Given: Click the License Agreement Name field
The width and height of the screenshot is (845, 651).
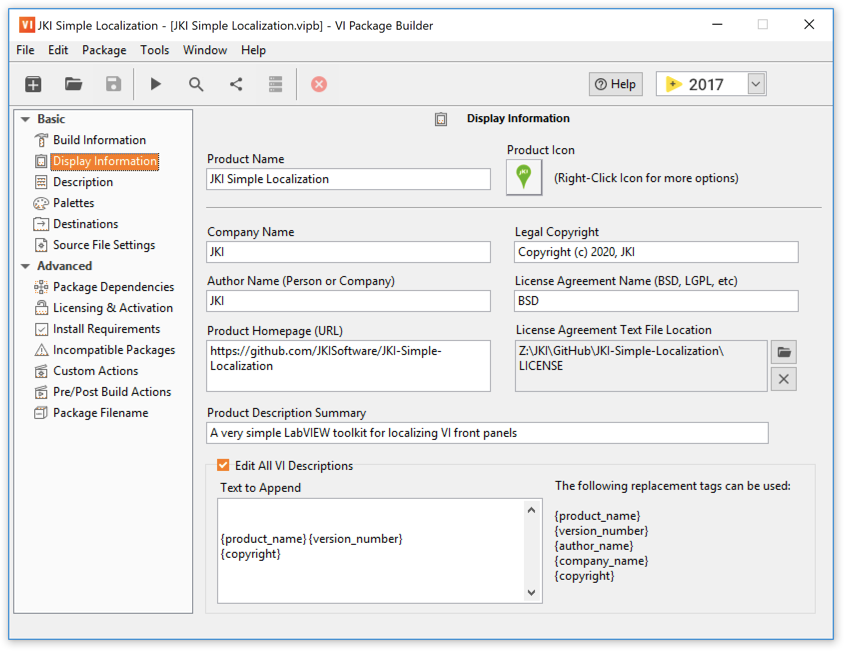Looking at the screenshot, I should (x=656, y=301).
